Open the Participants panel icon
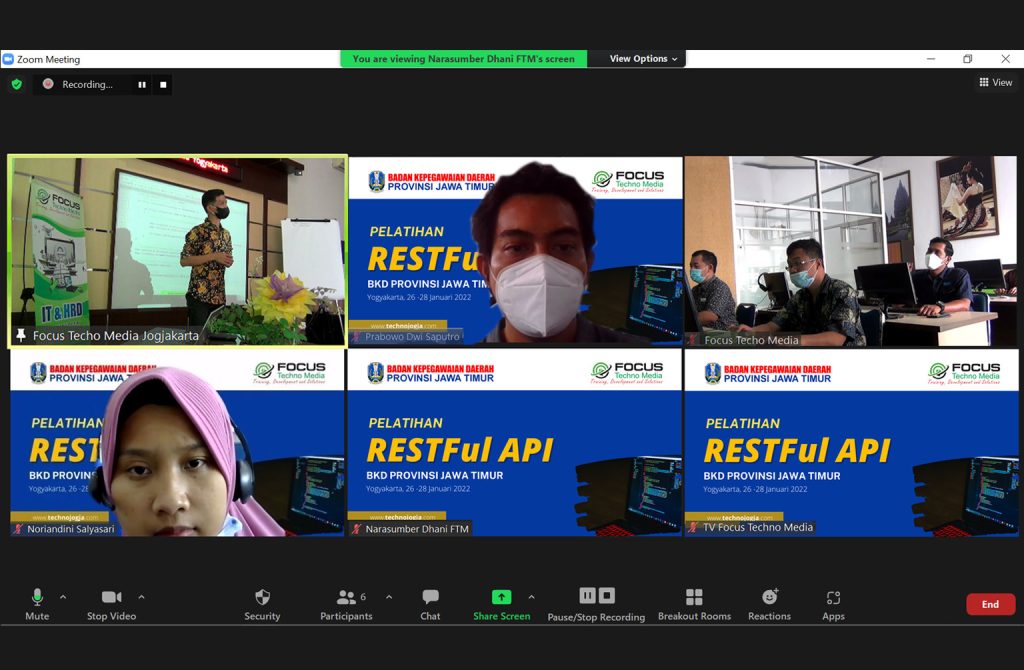This screenshot has width=1024, height=670. point(345,597)
